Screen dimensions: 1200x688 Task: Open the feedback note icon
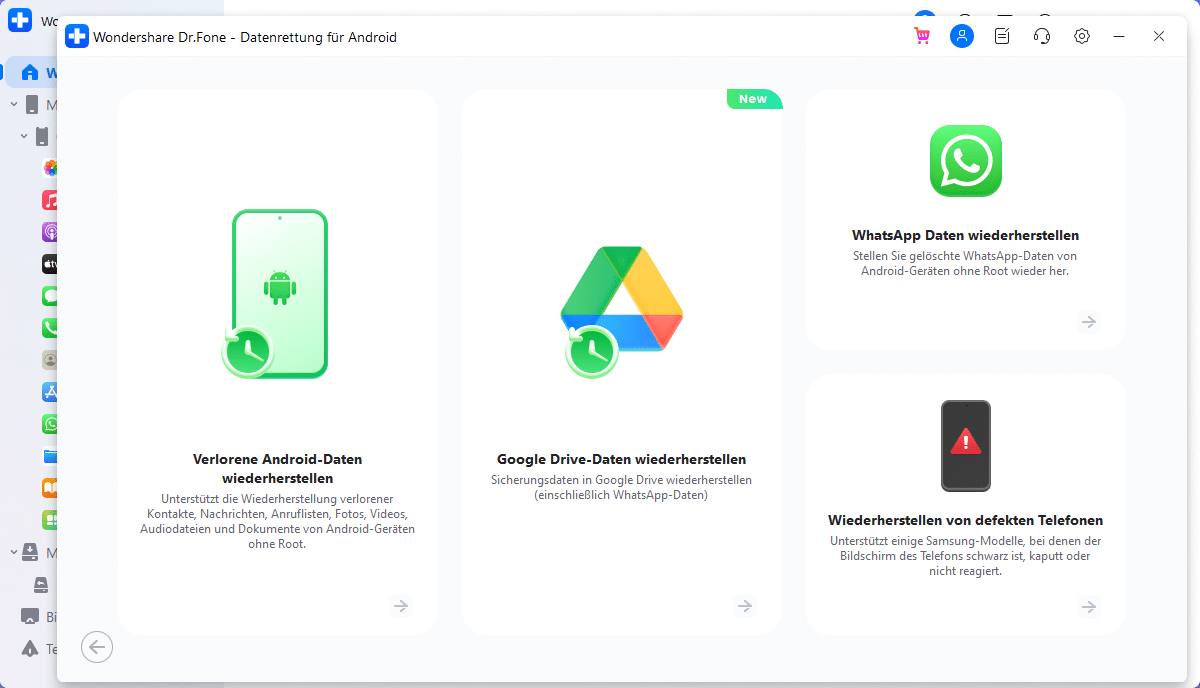(1002, 36)
